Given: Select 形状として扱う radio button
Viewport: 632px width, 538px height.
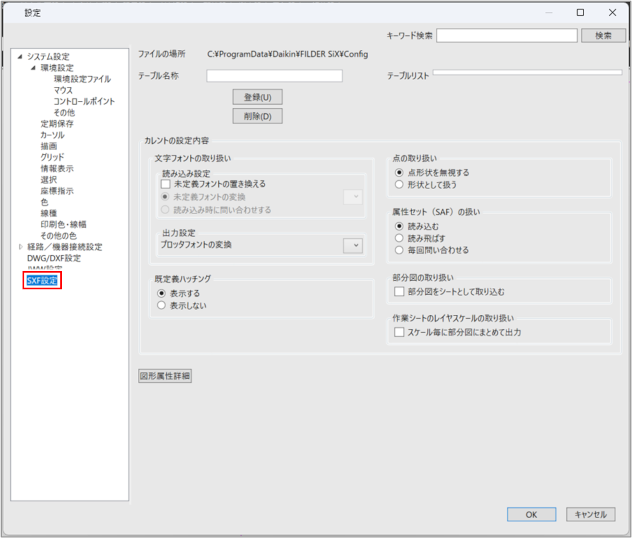Looking at the screenshot, I should [400, 185].
